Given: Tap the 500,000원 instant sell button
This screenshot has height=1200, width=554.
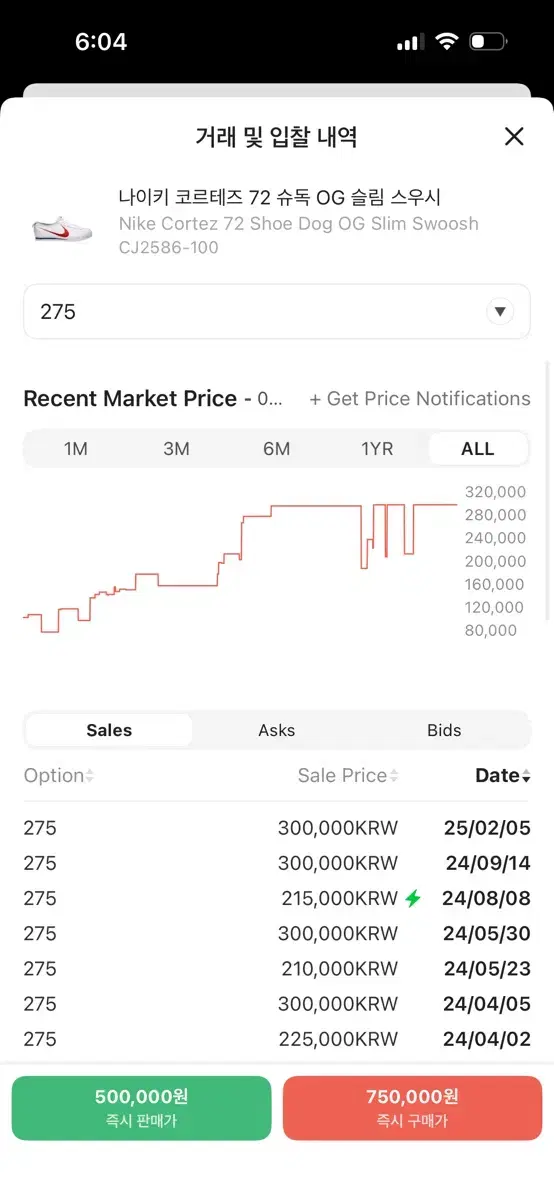Looking at the screenshot, I should tap(142, 1108).
